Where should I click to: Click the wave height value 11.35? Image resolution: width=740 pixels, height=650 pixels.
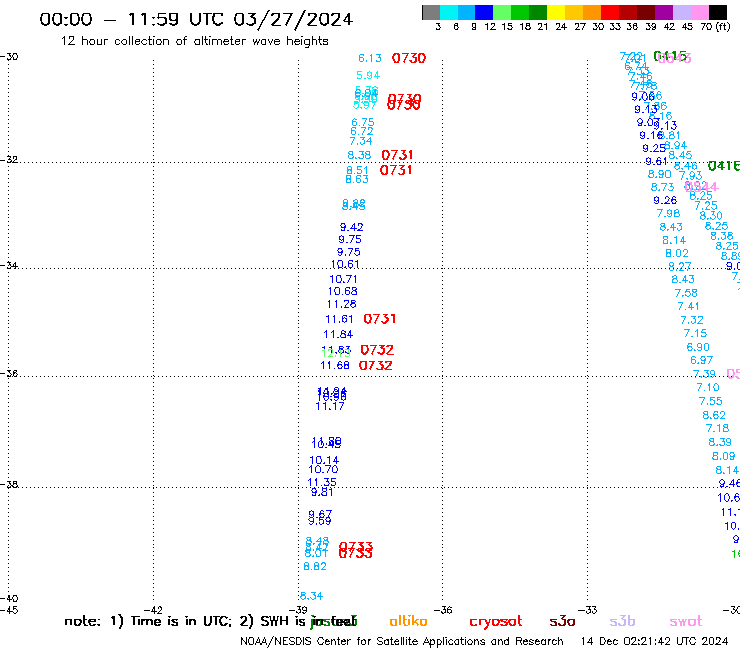tap(322, 482)
